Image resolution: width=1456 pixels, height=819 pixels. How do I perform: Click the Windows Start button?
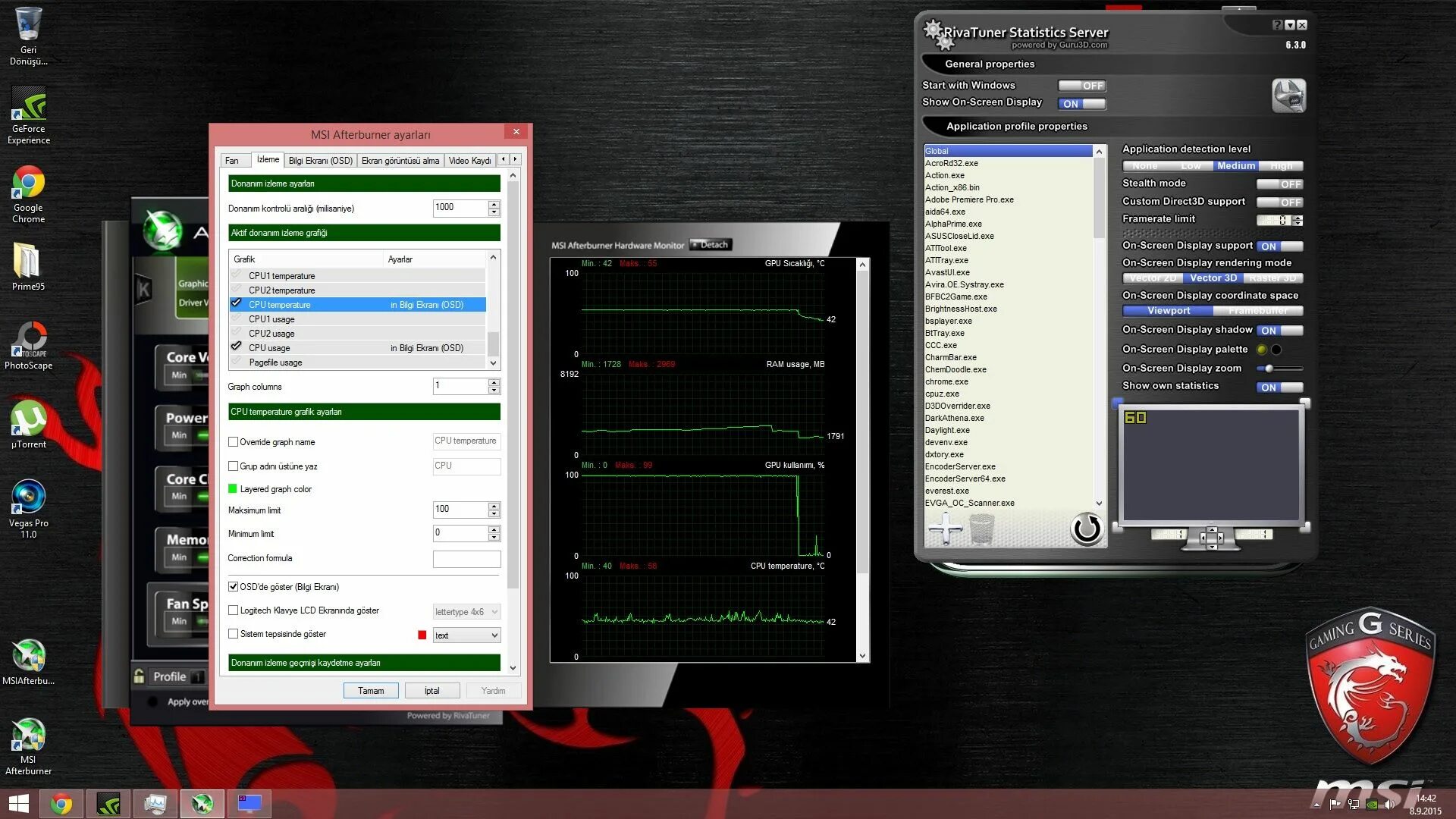19,804
